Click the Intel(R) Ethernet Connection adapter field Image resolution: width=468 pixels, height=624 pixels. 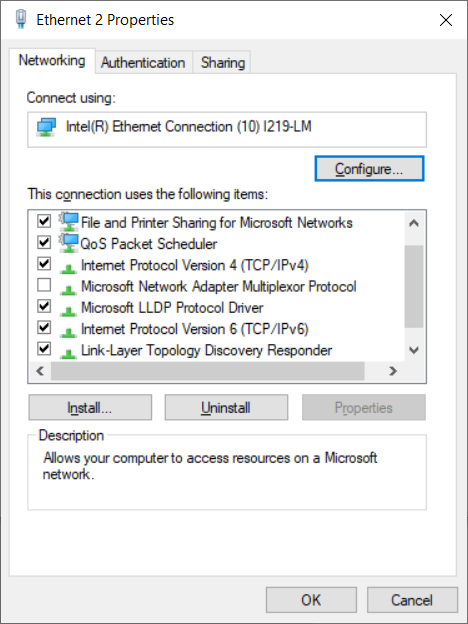pos(227,129)
